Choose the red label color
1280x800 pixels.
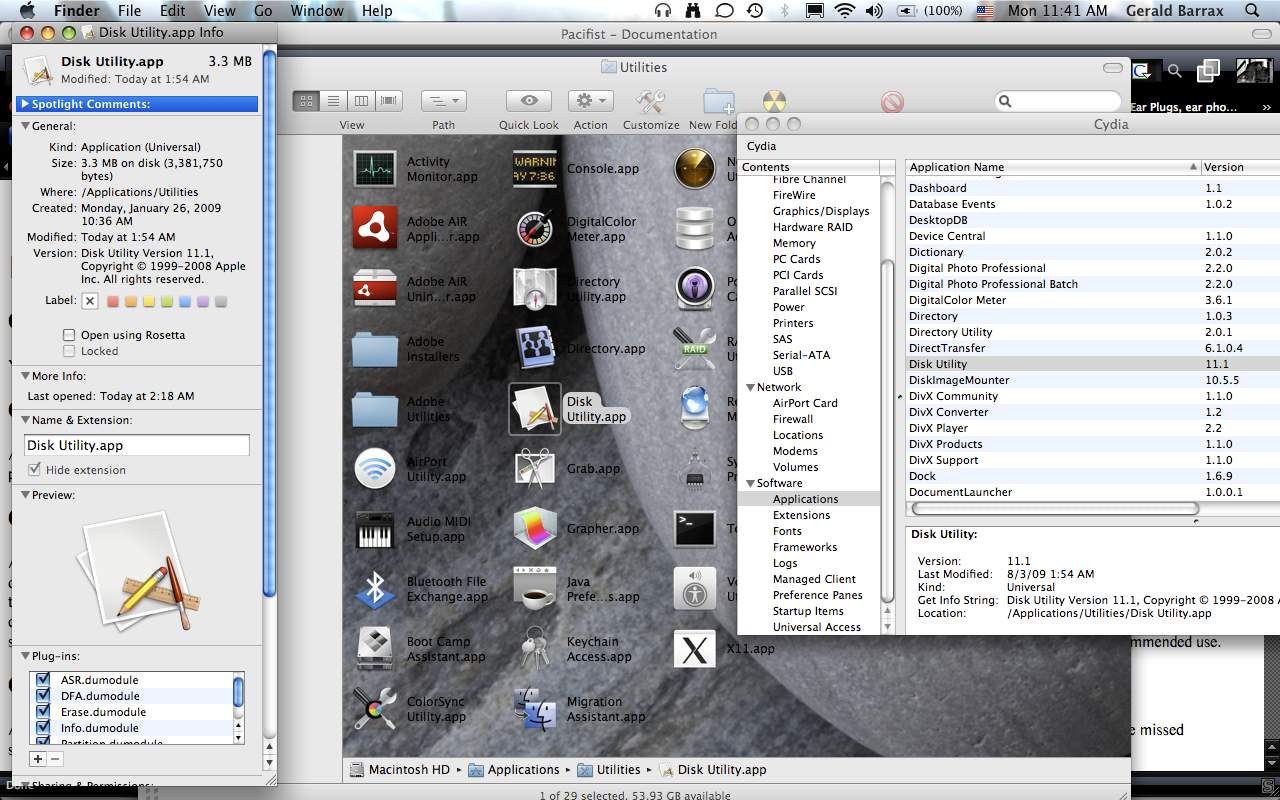click(x=112, y=301)
